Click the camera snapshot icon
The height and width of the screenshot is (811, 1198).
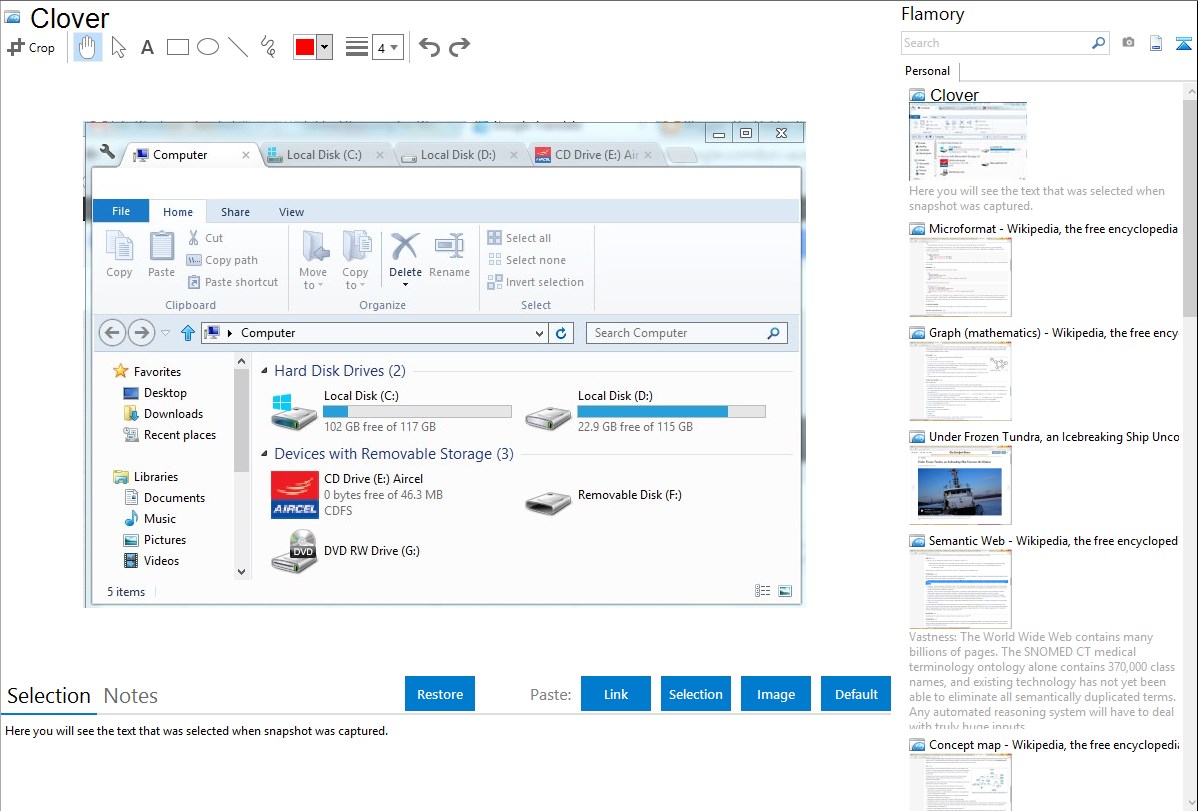pyautogui.click(x=1128, y=43)
